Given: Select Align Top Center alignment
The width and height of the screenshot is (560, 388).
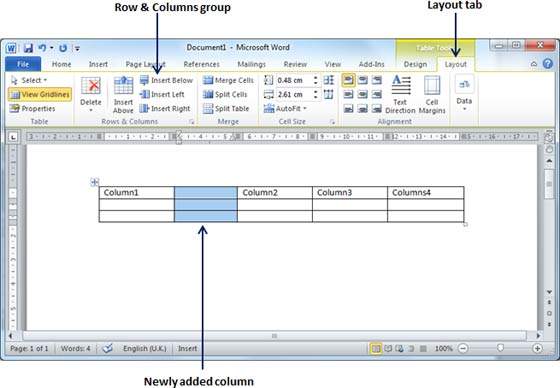Looking at the screenshot, I should click(362, 80).
